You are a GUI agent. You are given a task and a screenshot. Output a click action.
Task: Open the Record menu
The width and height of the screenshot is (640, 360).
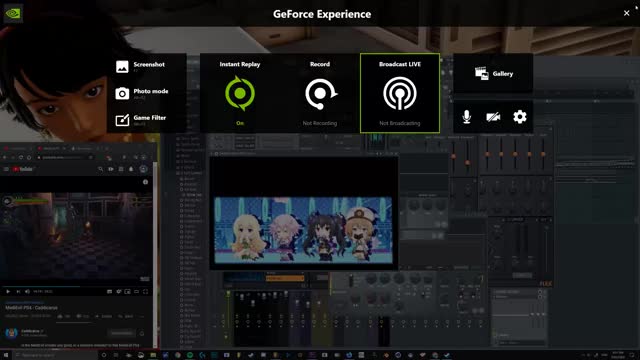pos(320,93)
